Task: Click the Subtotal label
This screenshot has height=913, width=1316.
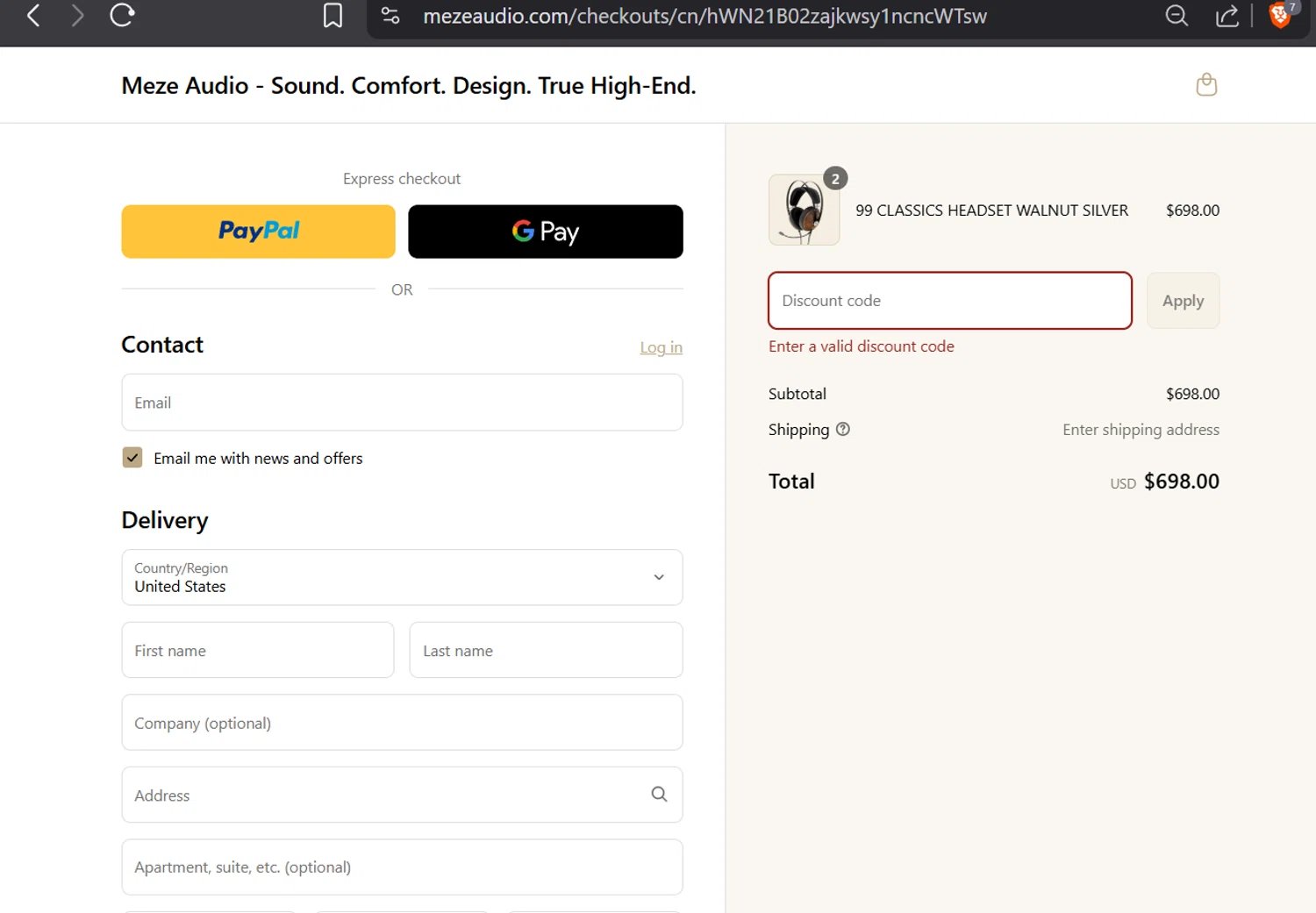Action: pyautogui.click(x=797, y=394)
